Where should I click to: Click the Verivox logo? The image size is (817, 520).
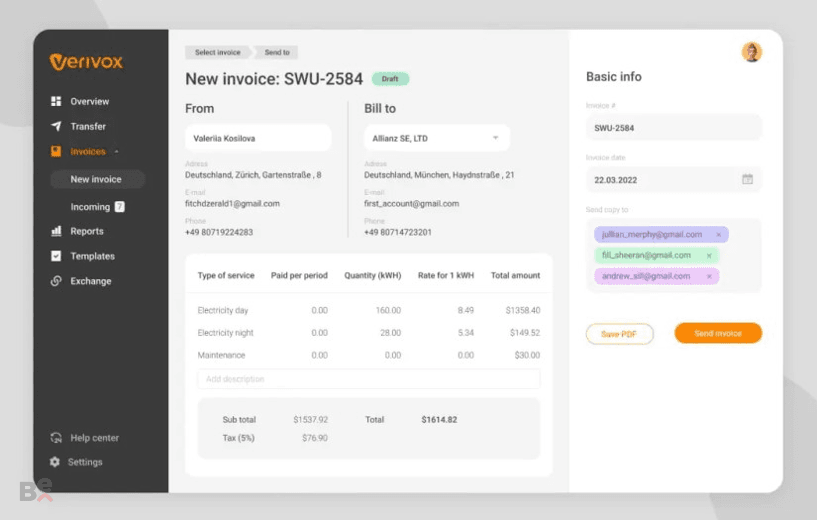click(86, 62)
